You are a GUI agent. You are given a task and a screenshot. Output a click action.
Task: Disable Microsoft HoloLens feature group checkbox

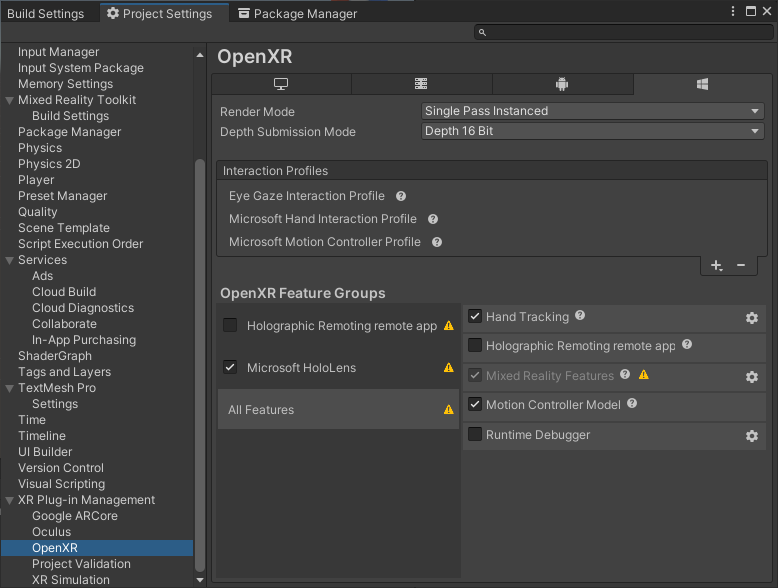pyautogui.click(x=230, y=367)
